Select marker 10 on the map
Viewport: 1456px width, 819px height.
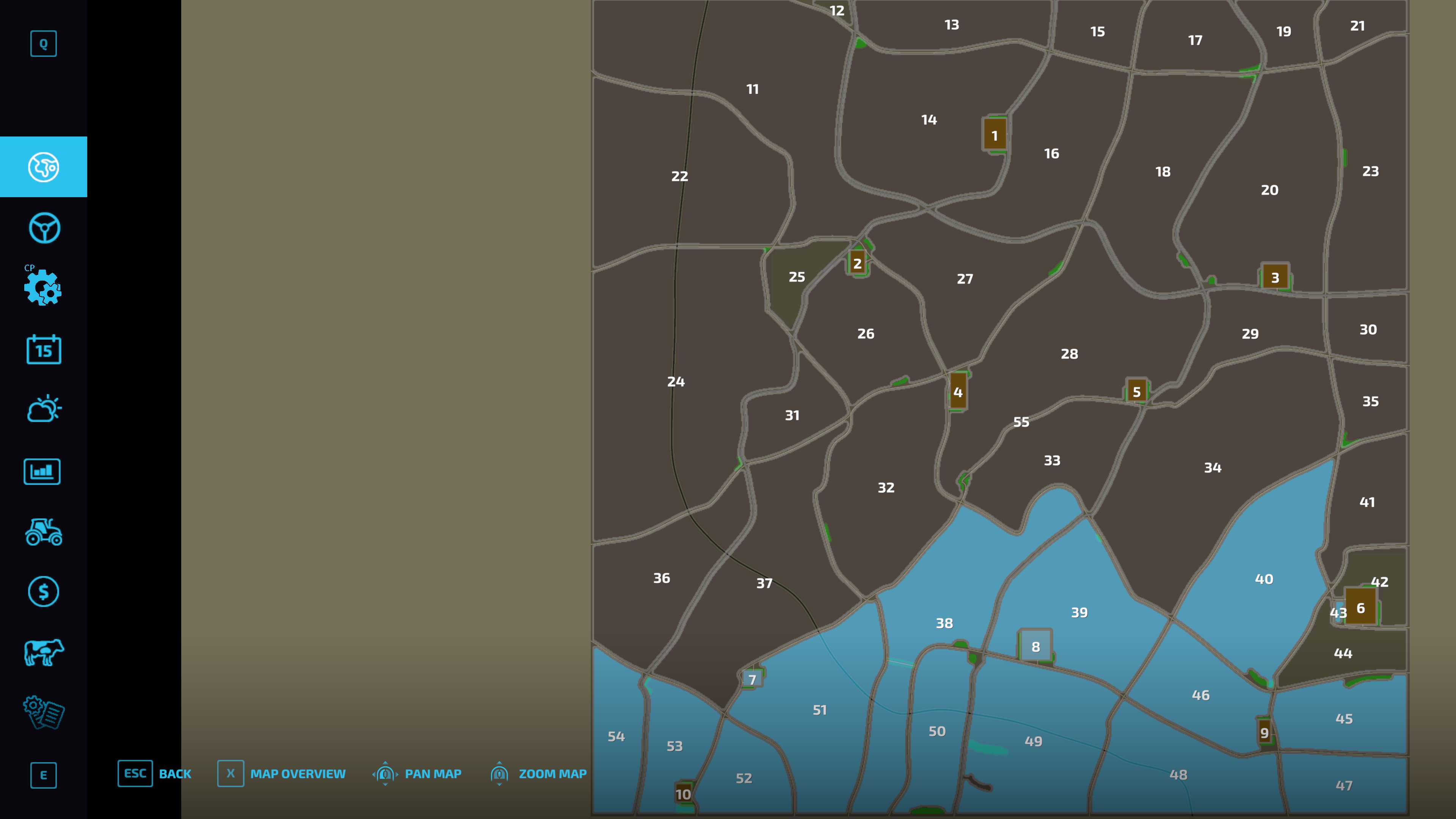click(683, 794)
